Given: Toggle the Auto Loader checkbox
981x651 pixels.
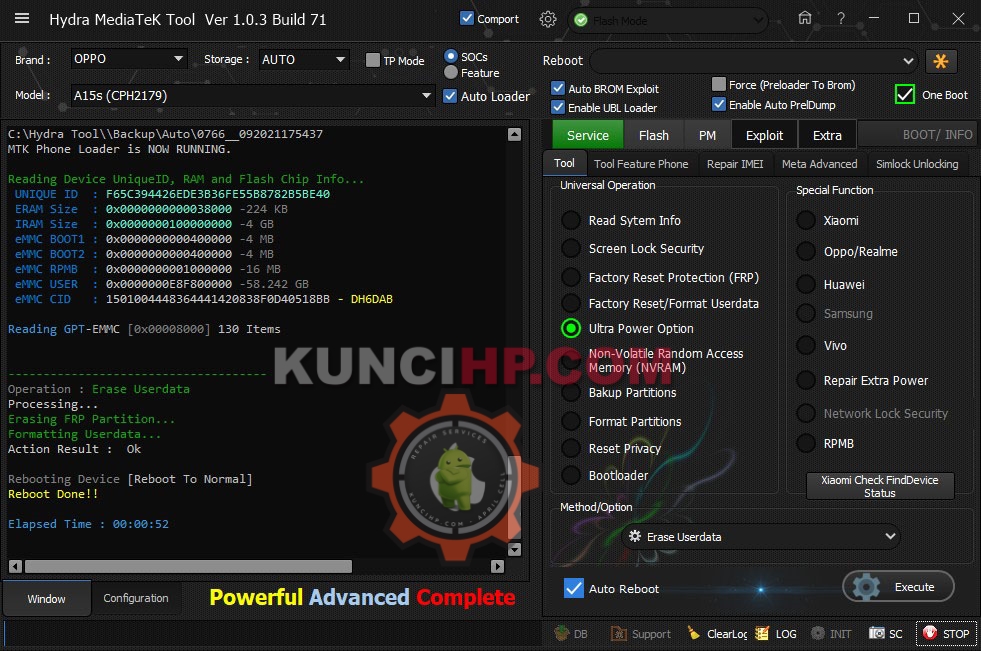Looking at the screenshot, I should (450, 96).
